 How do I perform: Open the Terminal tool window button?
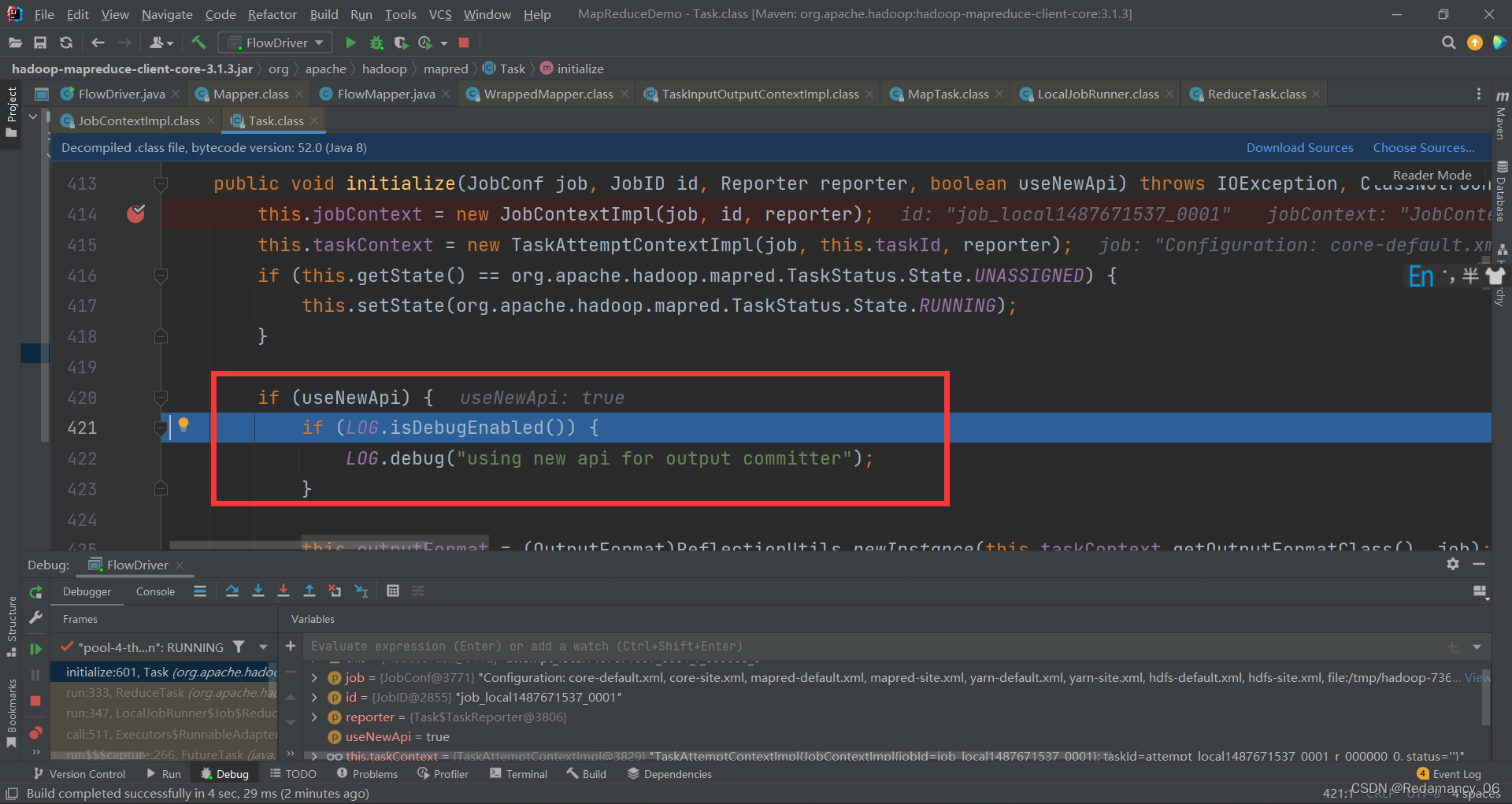(x=518, y=774)
